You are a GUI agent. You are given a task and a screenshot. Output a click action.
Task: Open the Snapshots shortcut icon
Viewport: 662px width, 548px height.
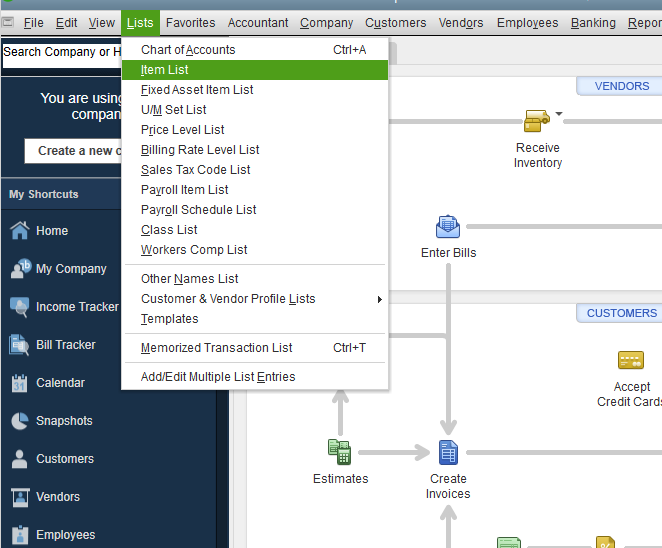coord(20,421)
